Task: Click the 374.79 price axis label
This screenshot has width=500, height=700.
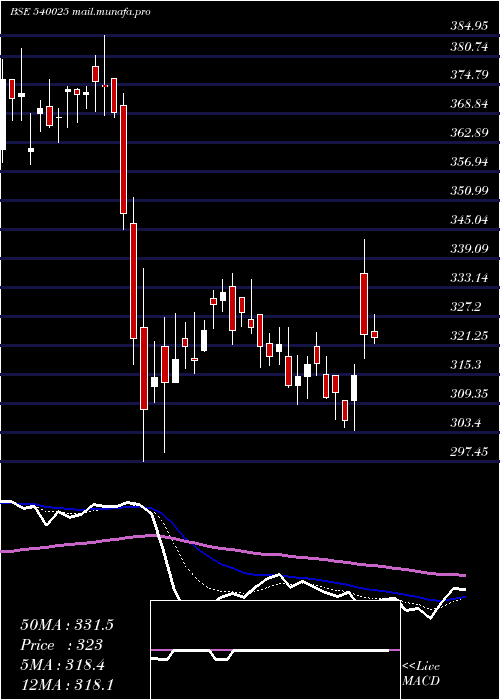Action: [468, 75]
